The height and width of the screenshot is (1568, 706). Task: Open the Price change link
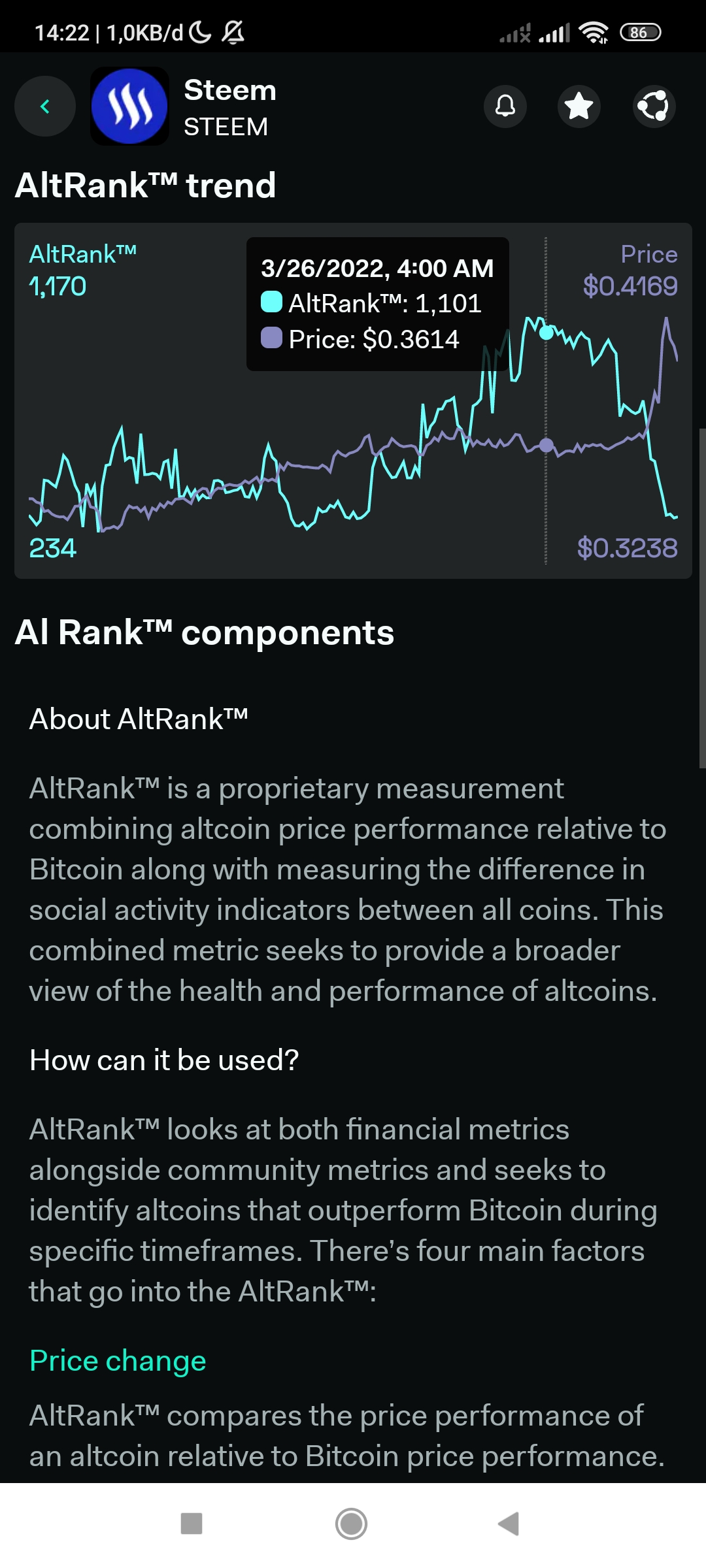[118, 1361]
